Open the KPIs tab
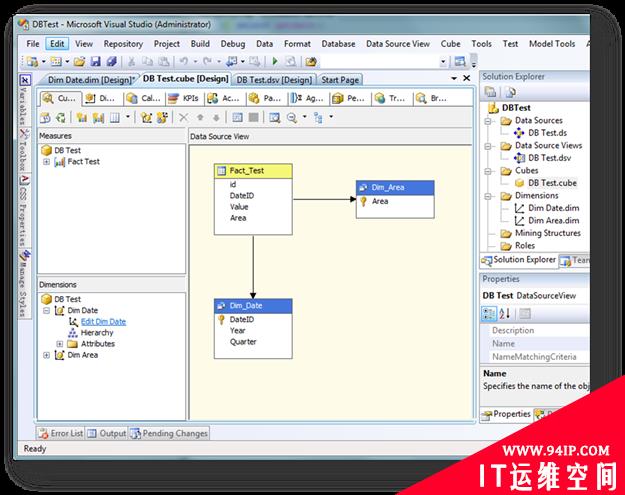The width and height of the screenshot is (625, 495). click(183, 98)
